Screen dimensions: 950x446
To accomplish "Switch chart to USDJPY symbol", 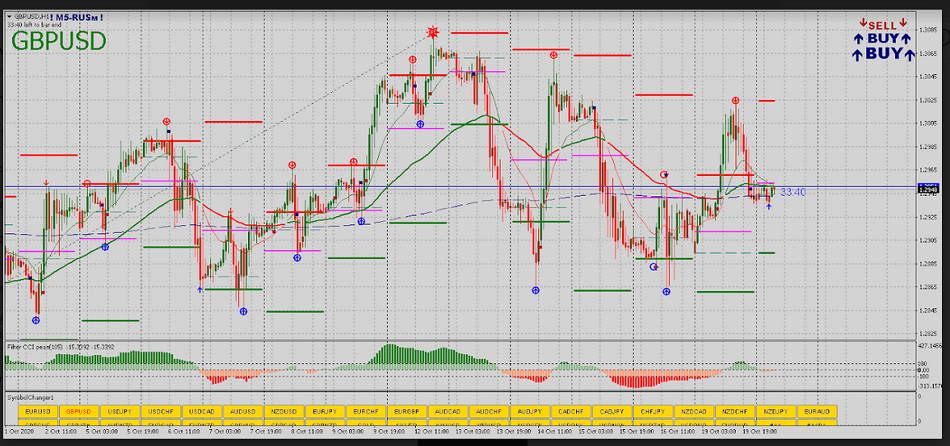I will point(120,411).
